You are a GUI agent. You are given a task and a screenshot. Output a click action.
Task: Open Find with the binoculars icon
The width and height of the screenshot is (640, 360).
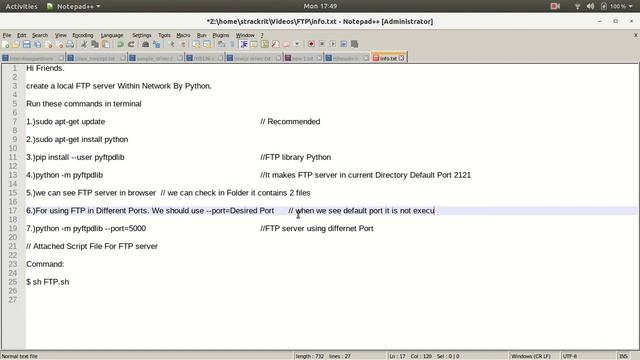point(145,44)
